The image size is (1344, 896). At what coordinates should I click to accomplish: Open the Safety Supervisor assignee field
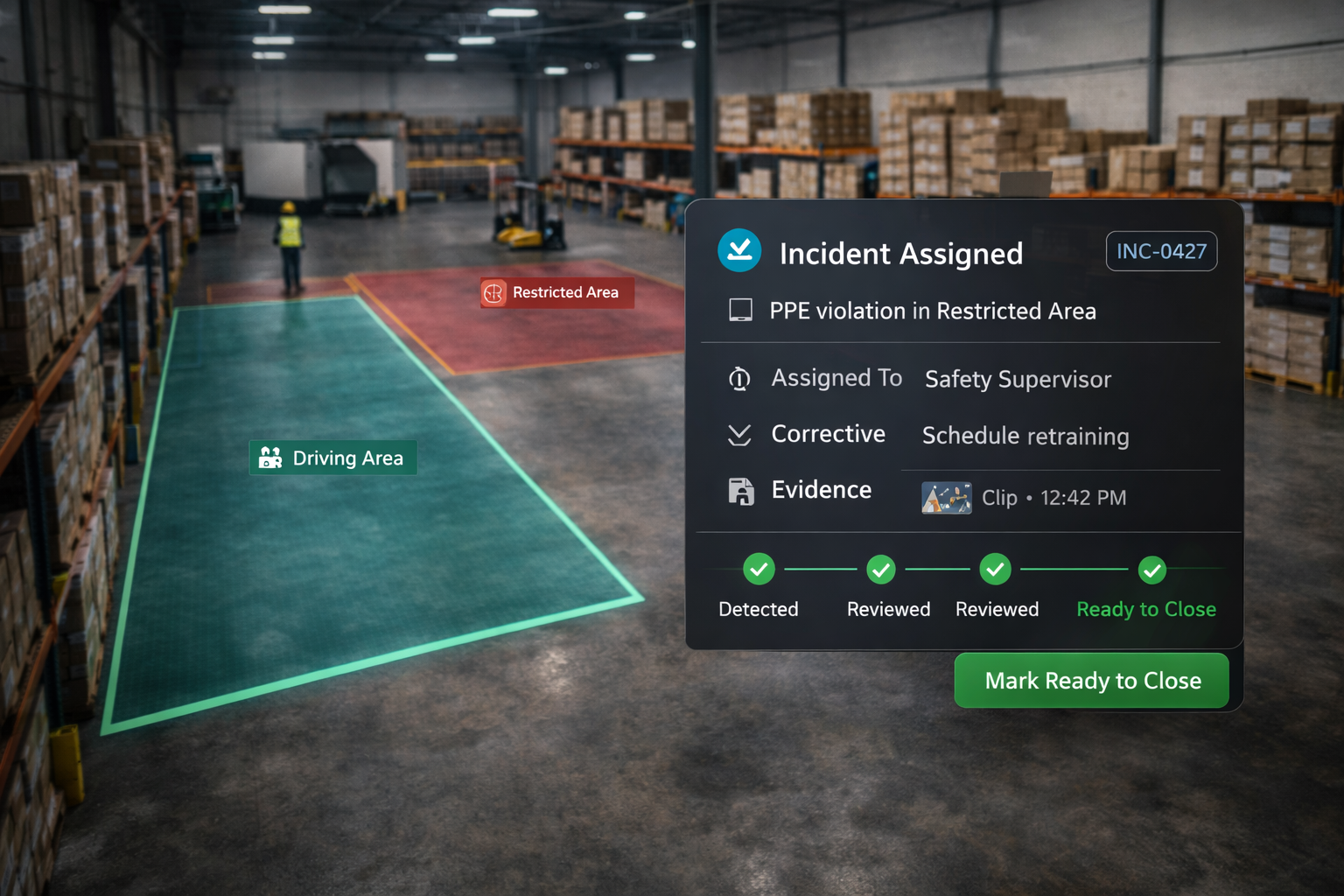point(1017,379)
